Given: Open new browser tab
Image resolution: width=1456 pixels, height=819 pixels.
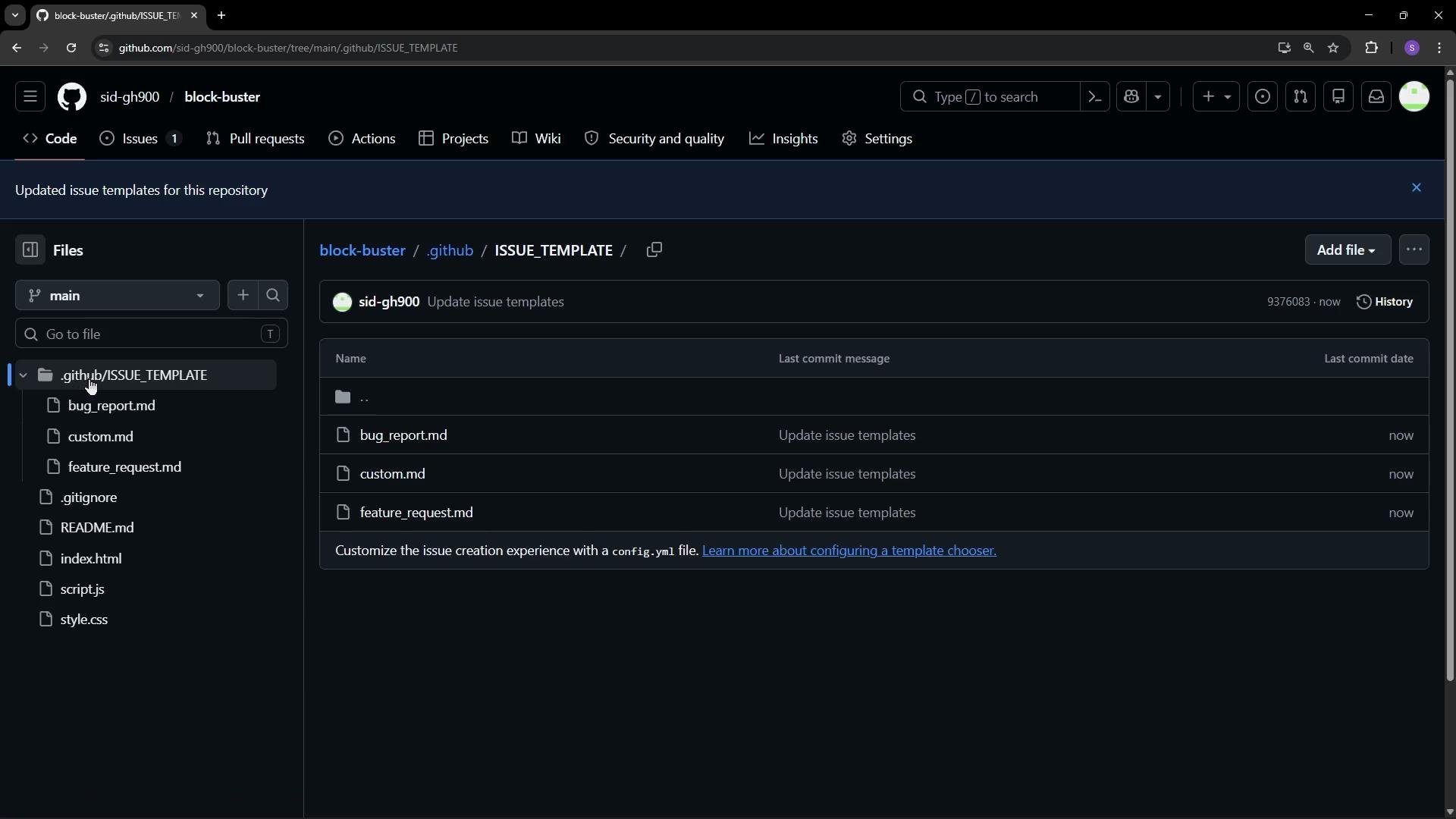Looking at the screenshot, I should pos(221,15).
